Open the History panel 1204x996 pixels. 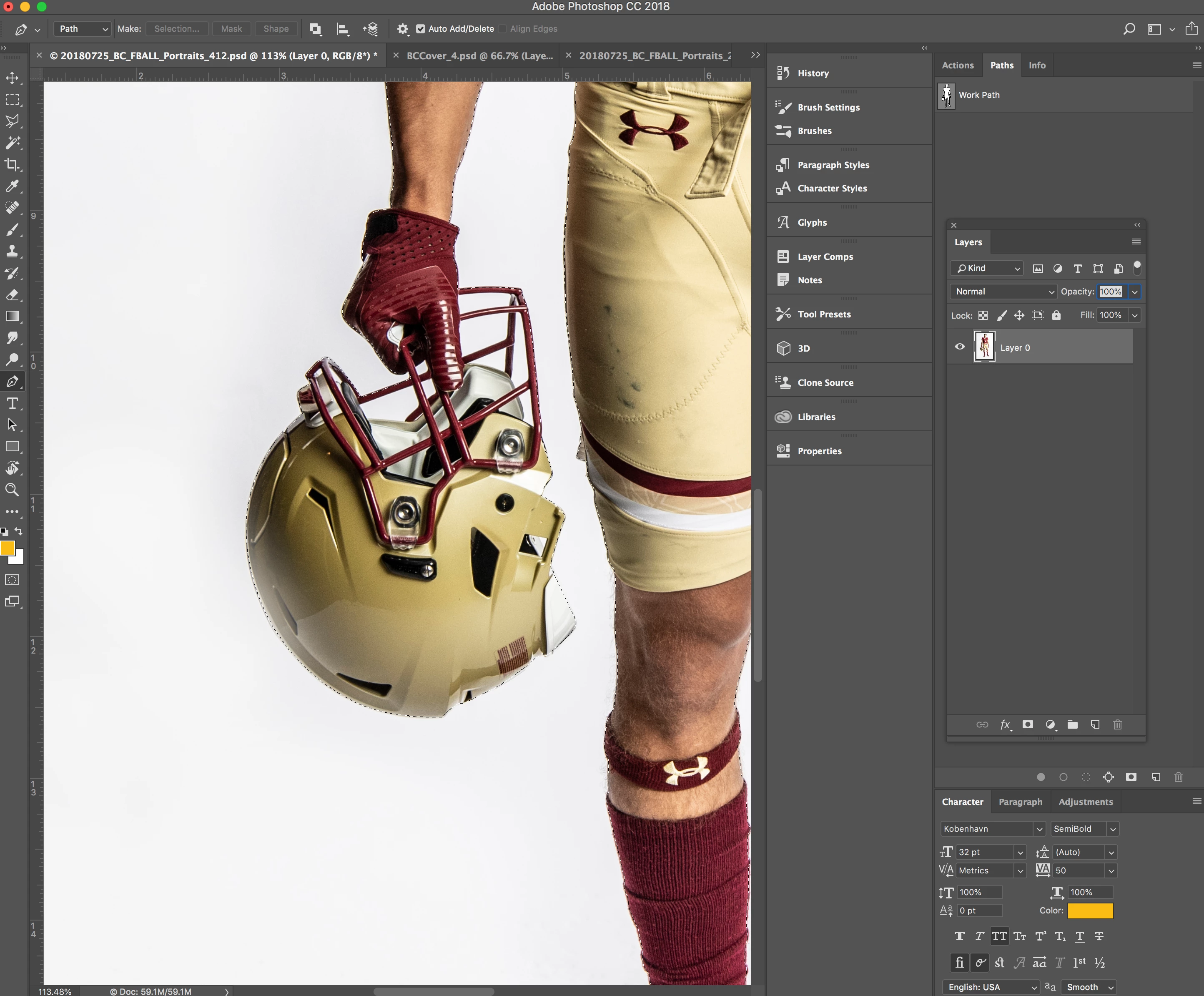pos(813,73)
